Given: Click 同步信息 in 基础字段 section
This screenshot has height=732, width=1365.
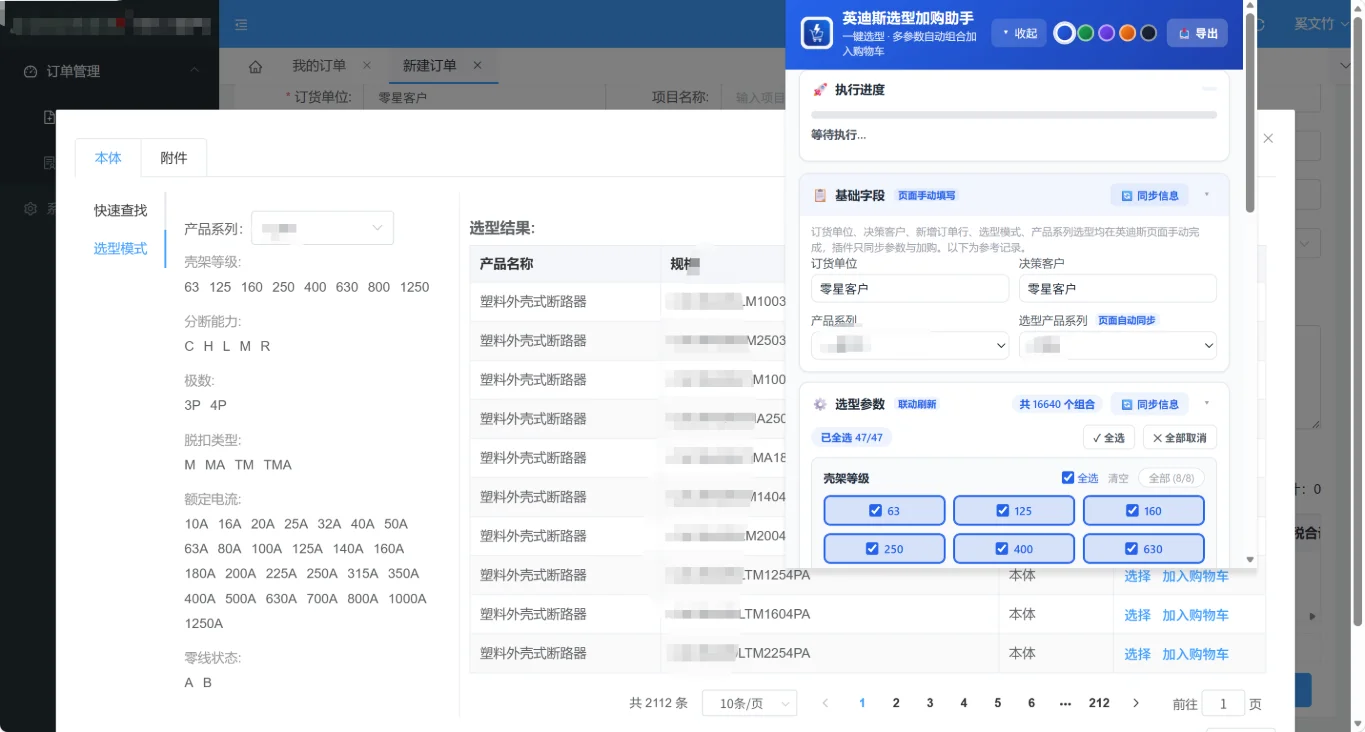Looking at the screenshot, I should point(1150,196).
